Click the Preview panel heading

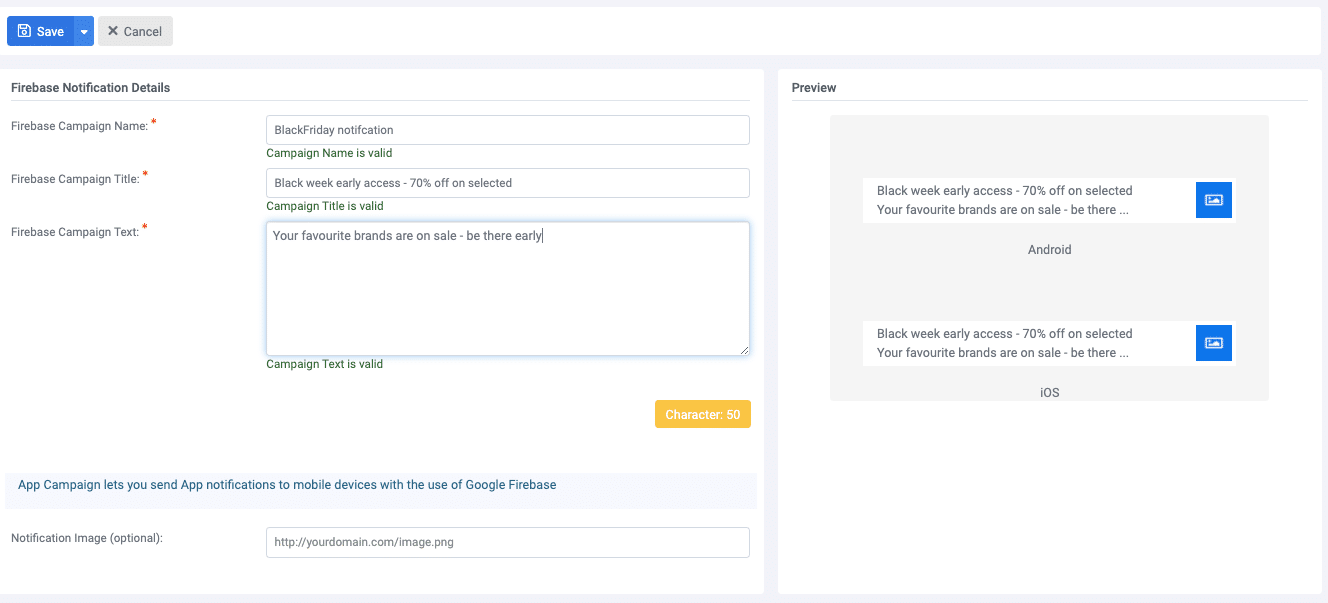814,88
